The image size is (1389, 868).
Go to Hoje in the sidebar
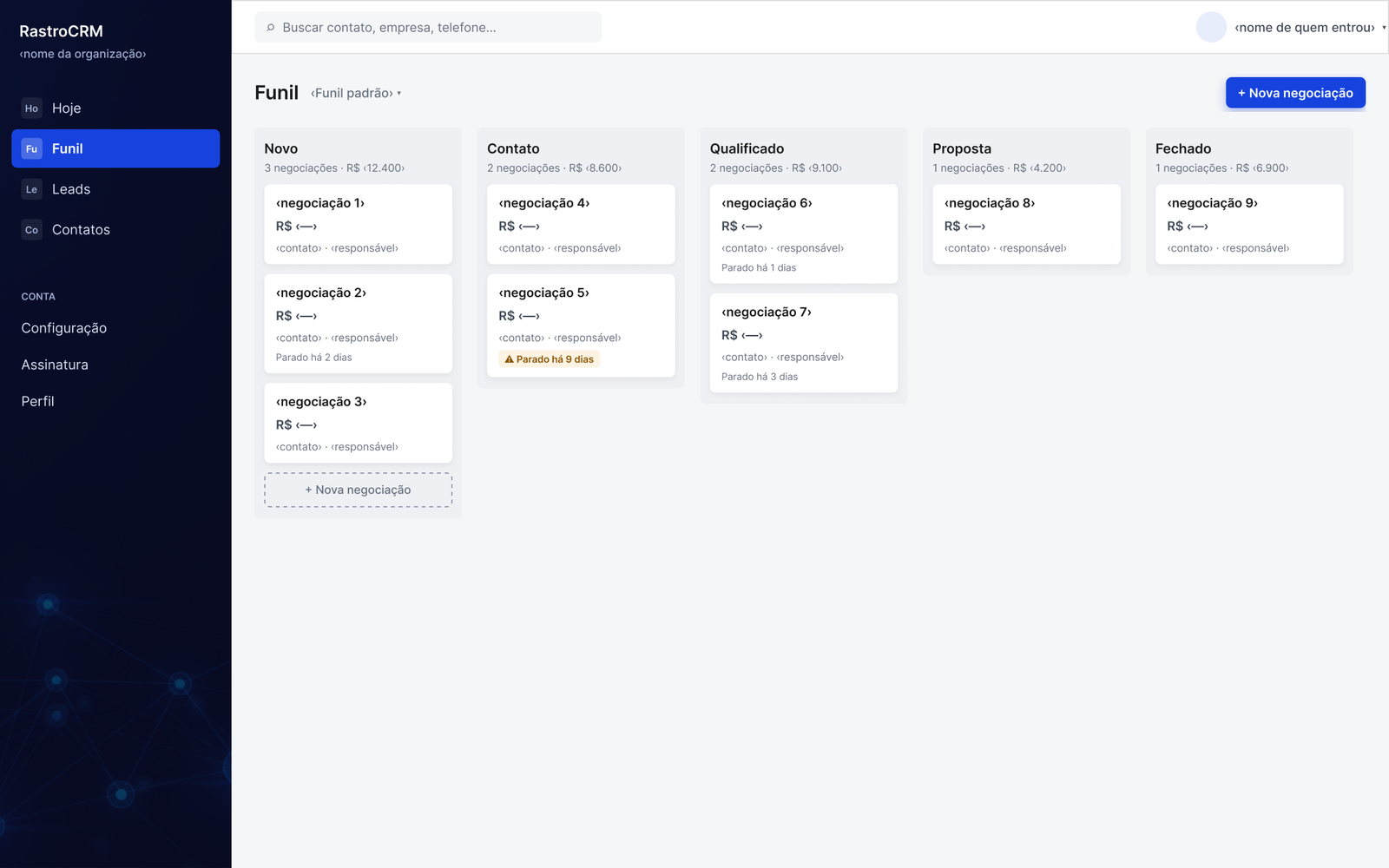point(115,108)
